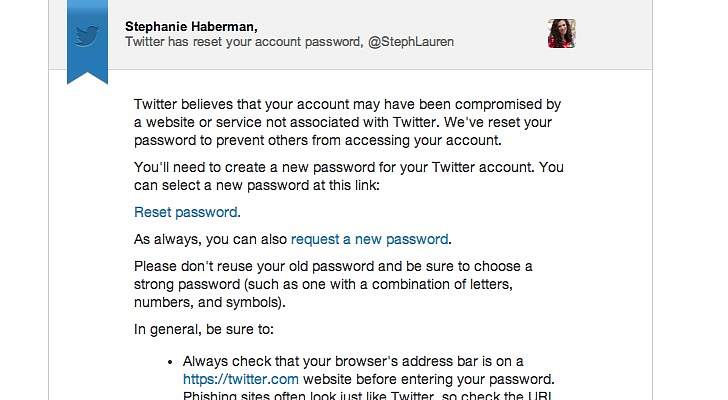
Task: Open Stephanie Haberman's profile photo thumbnail
Action: 561,34
